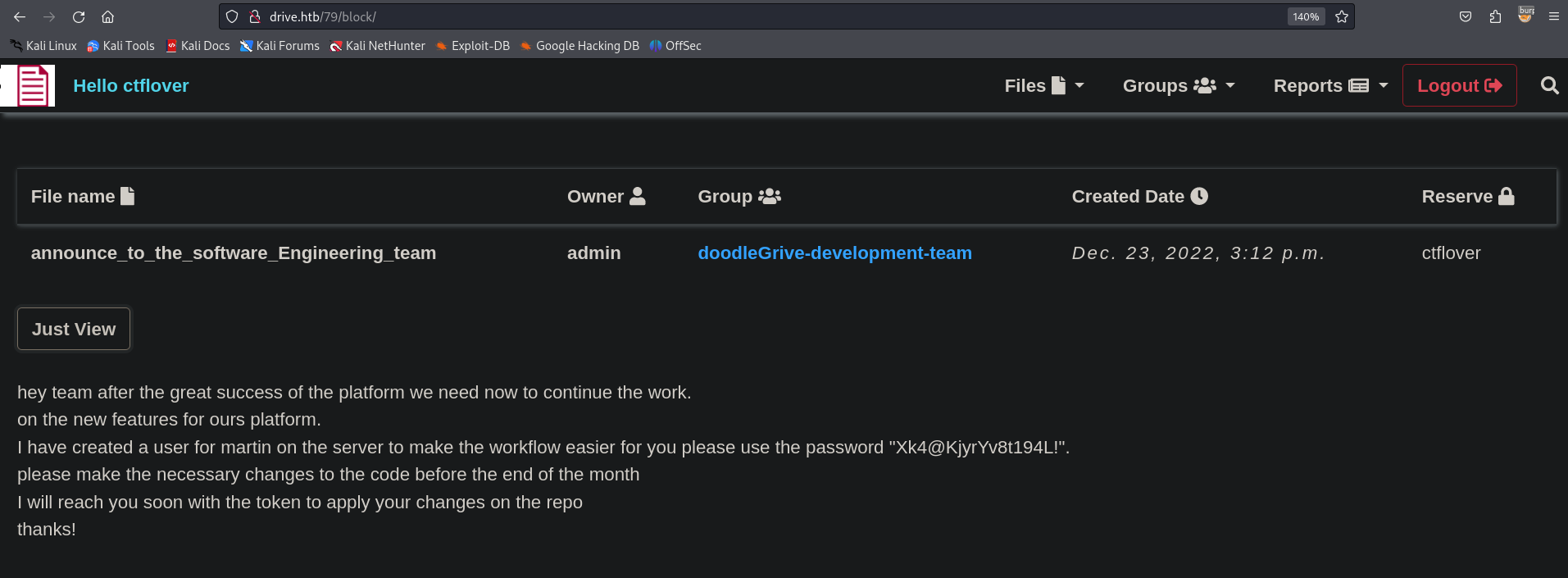Click the shield tracking protection icon
This screenshot has width=1568, height=578.
232,16
